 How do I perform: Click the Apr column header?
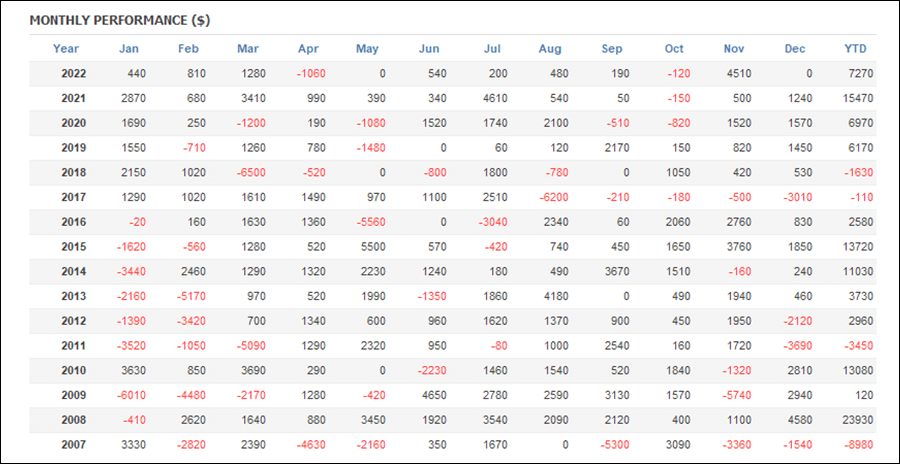point(308,49)
